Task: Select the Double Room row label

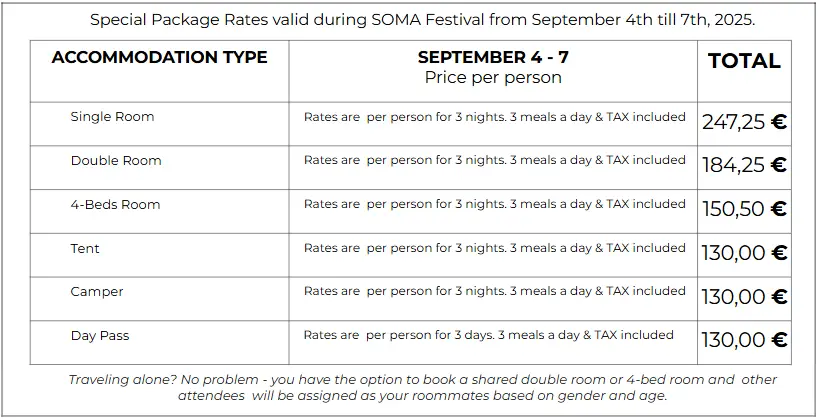Action: click(x=116, y=160)
